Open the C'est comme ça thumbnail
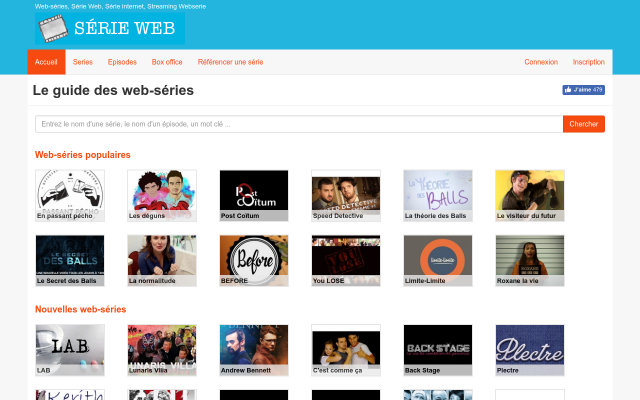 [x=346, y=350]
